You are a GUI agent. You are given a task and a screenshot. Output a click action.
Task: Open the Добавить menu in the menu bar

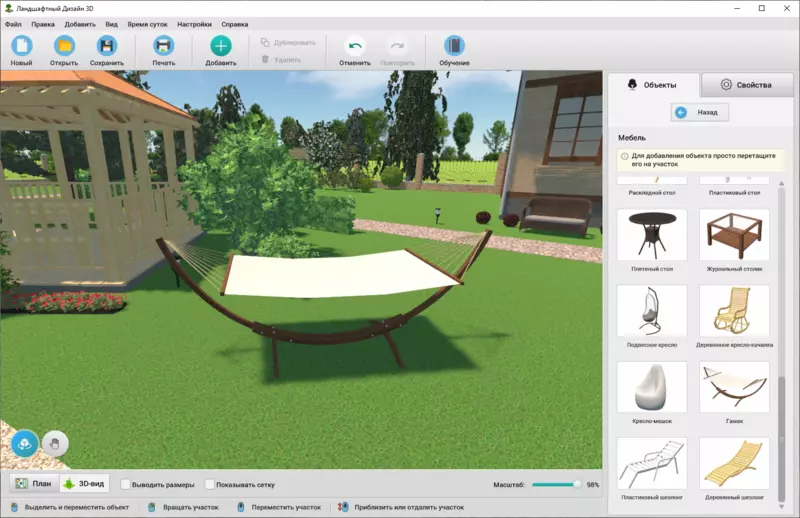80,24
